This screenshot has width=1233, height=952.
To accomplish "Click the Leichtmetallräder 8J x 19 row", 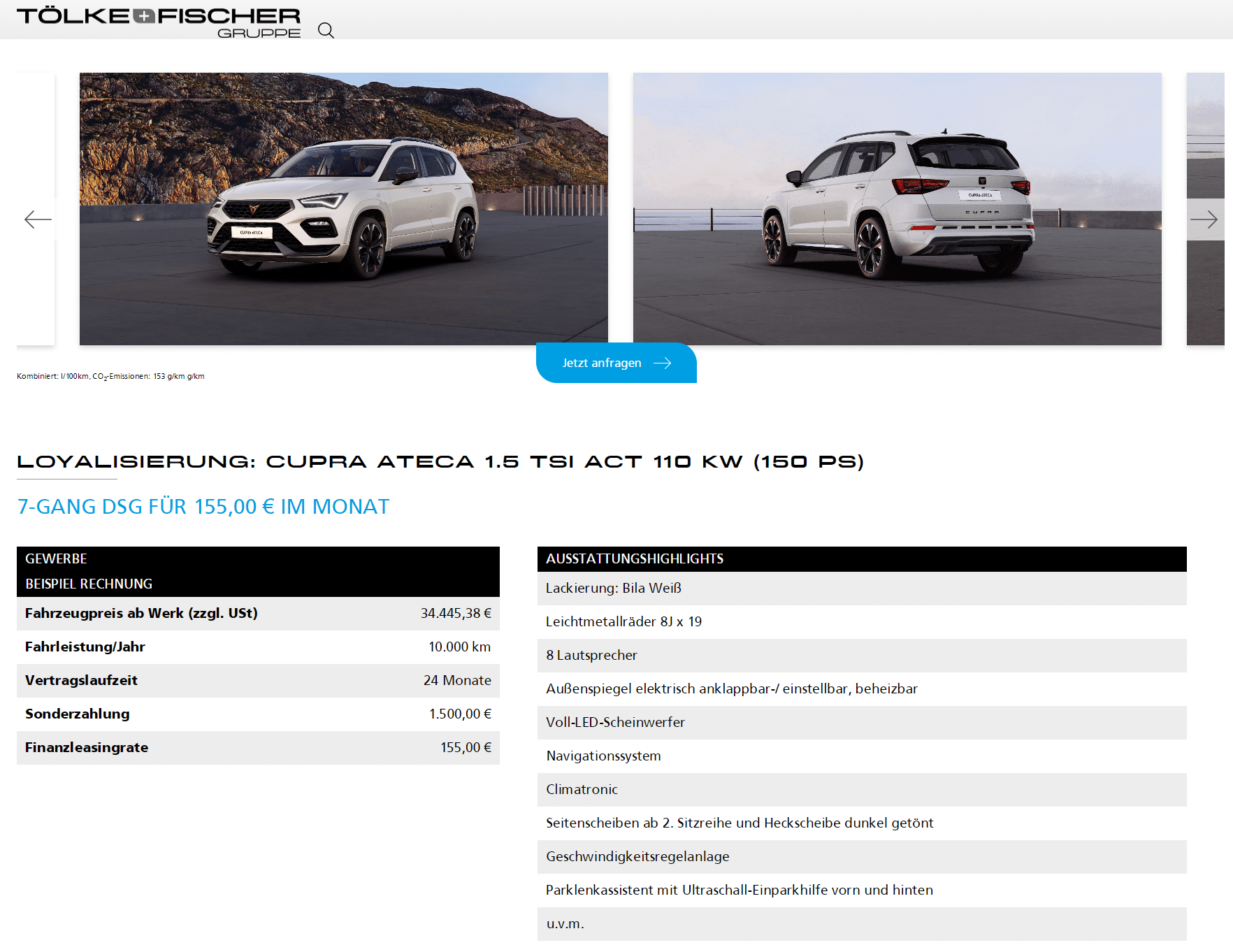I will click(x=862, y=621).
